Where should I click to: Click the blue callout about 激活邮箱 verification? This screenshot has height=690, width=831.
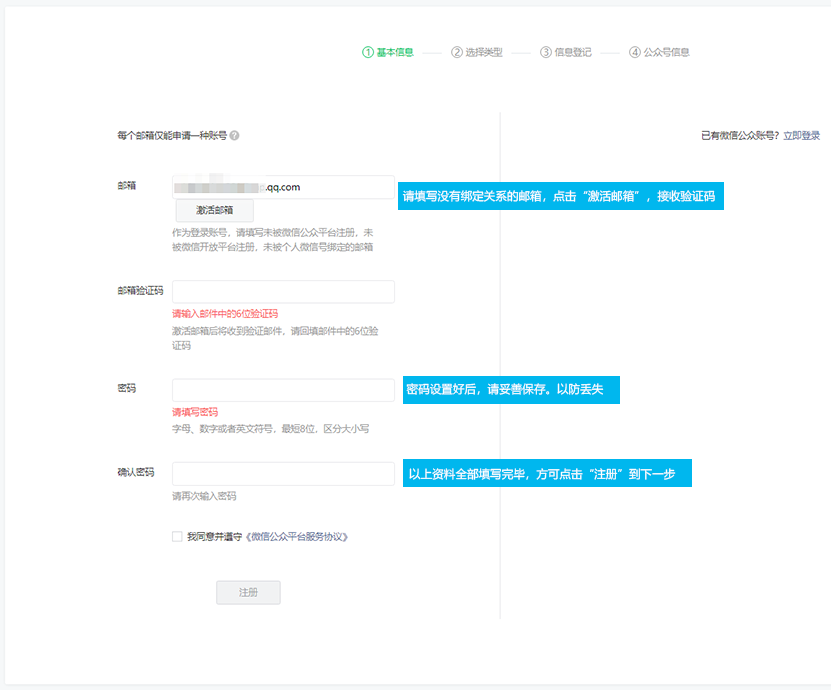click(560, 197)
